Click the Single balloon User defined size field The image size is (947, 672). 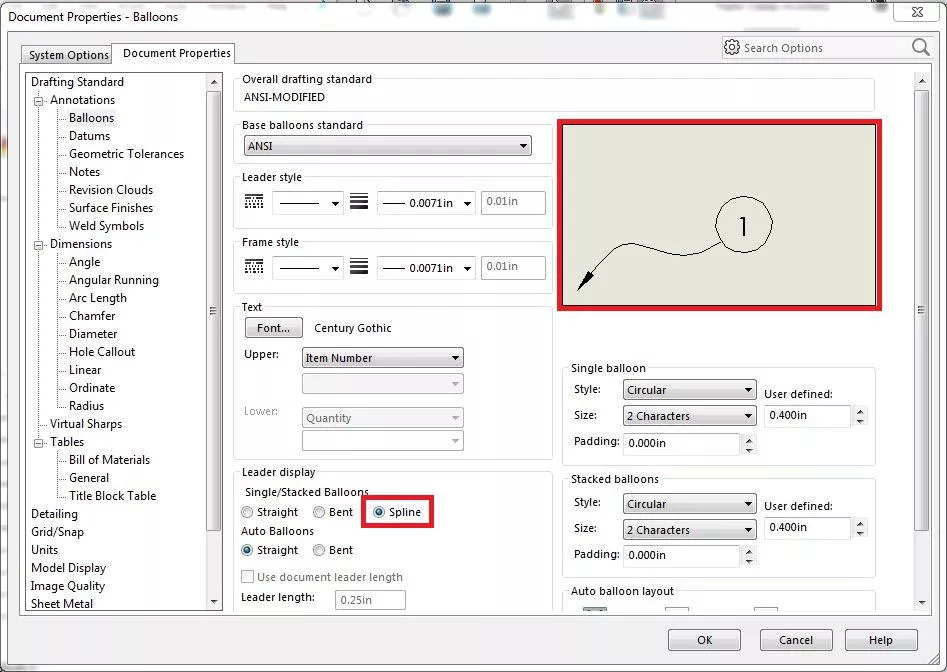coord(807,415)
